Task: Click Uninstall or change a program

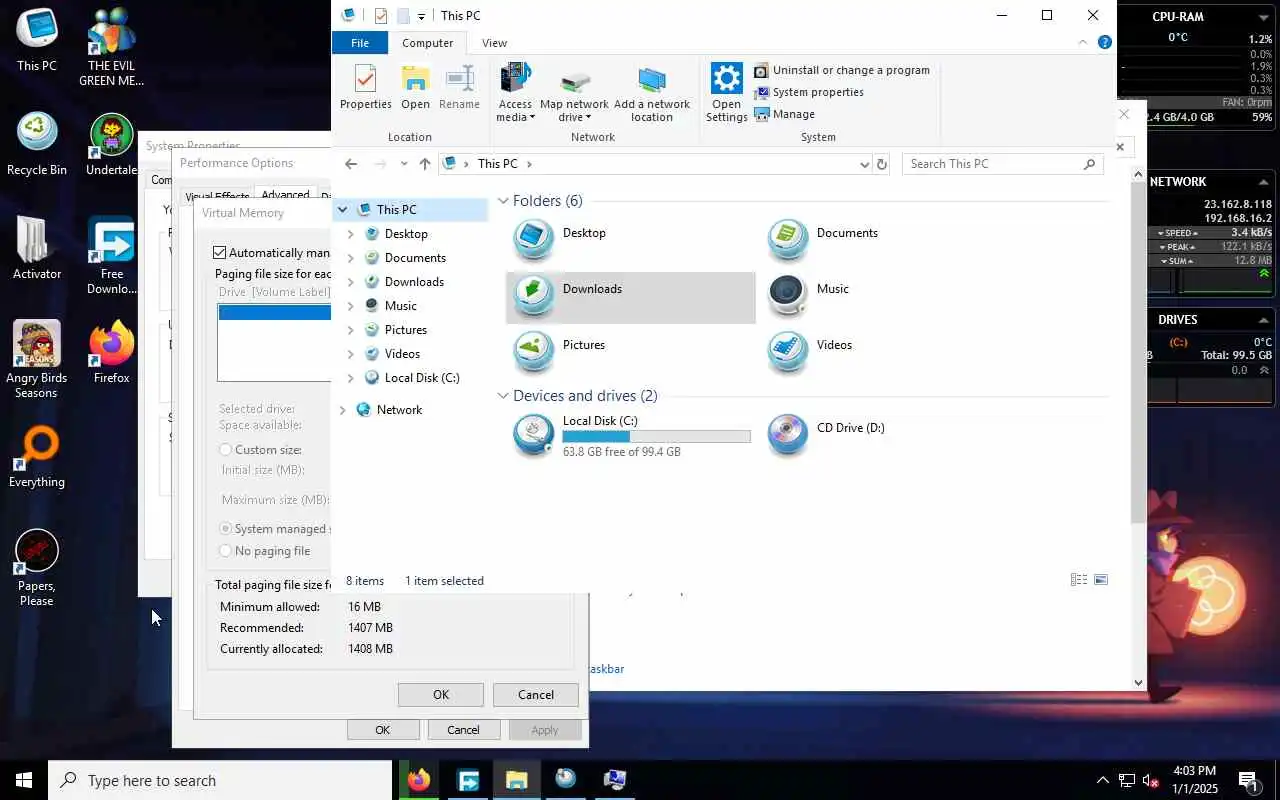Action: [x=842, y=70]
